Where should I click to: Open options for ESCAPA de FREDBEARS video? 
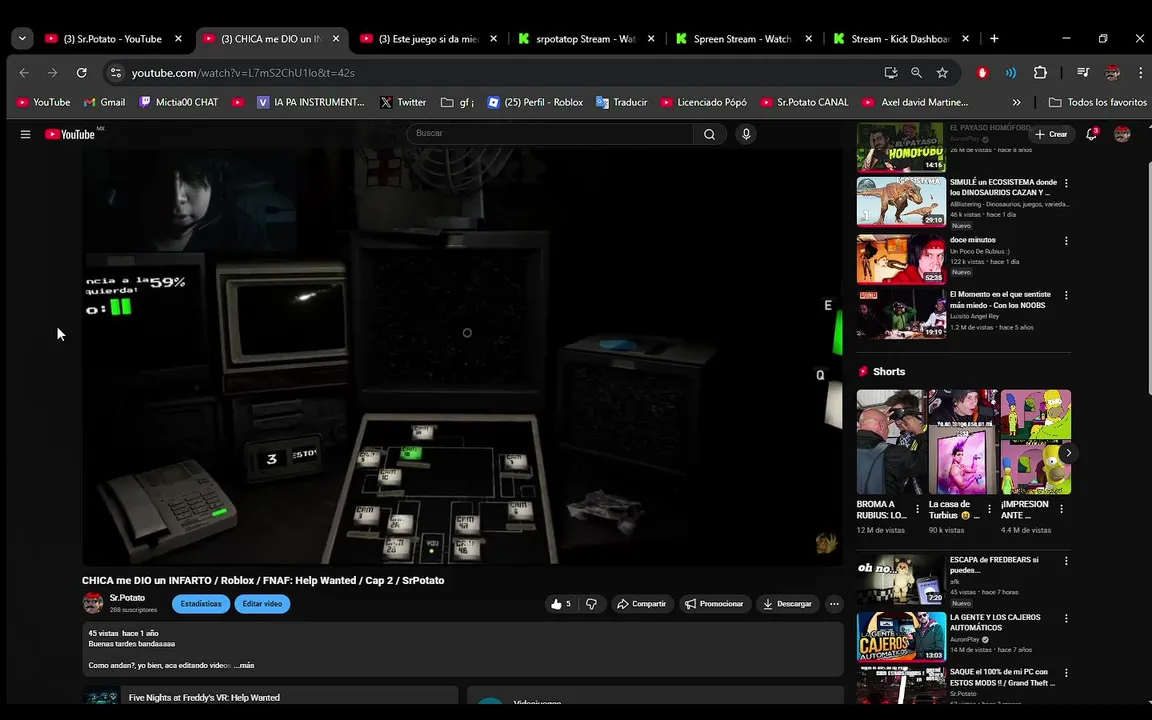coord(1066,561)
